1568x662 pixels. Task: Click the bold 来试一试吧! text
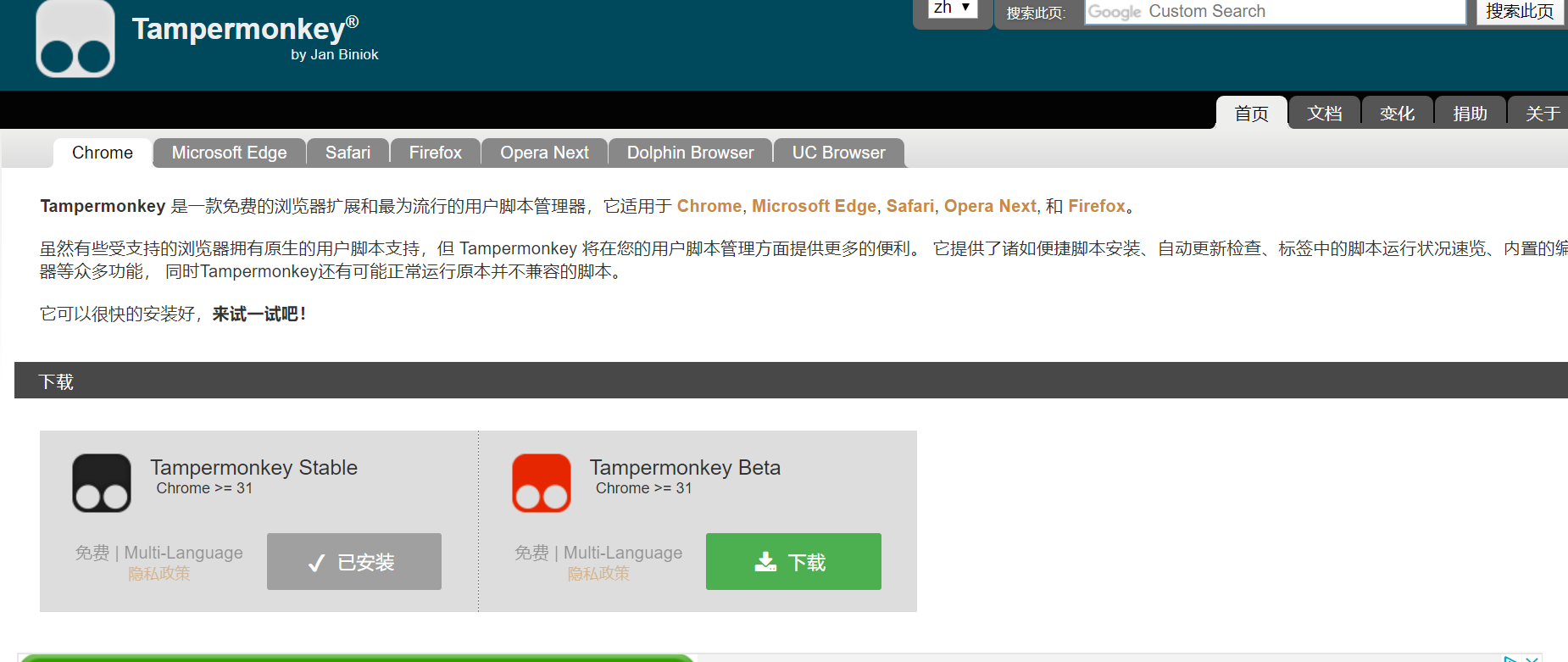[259, 314]
